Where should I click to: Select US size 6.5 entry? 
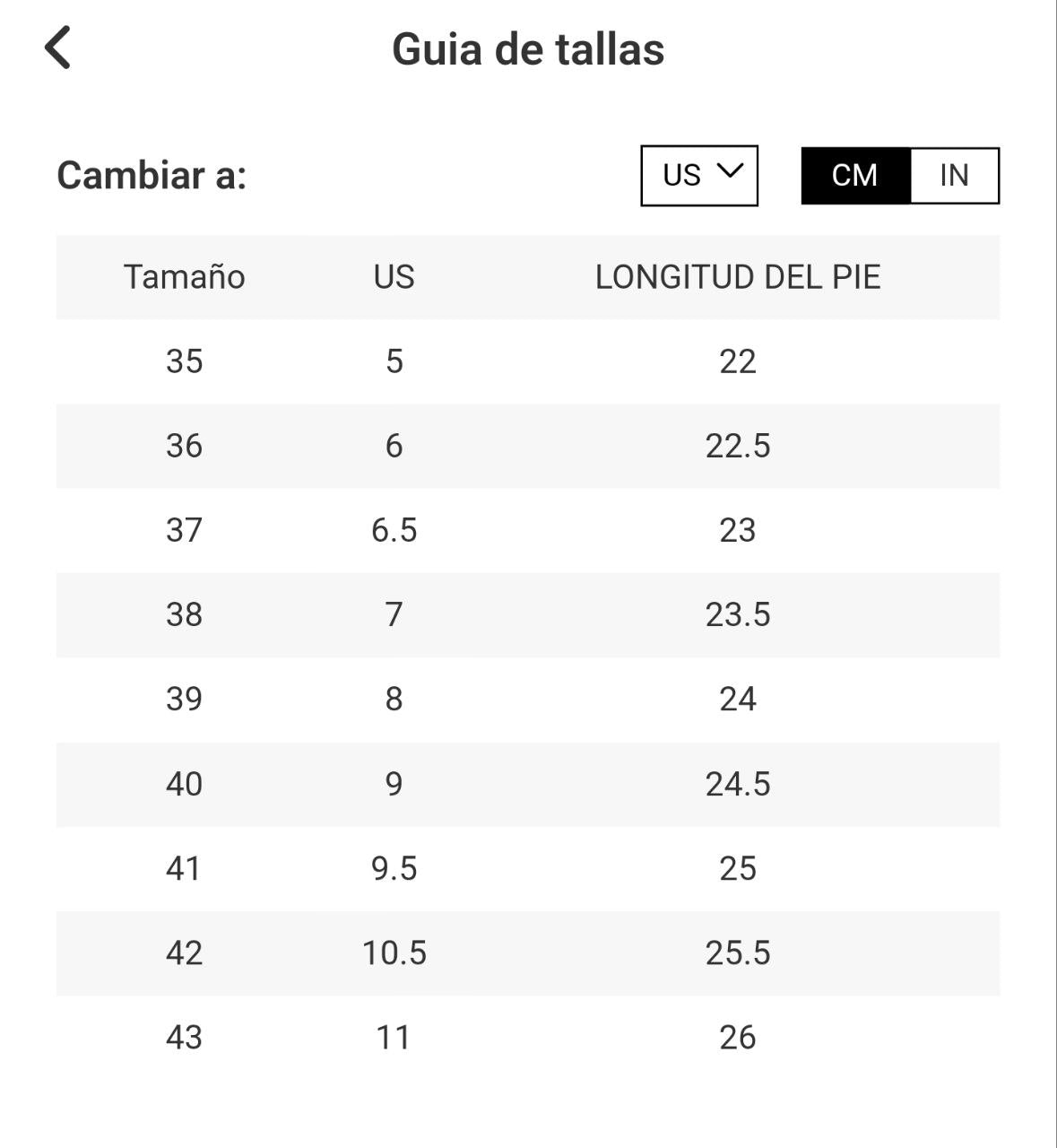[x=394, y=530]
